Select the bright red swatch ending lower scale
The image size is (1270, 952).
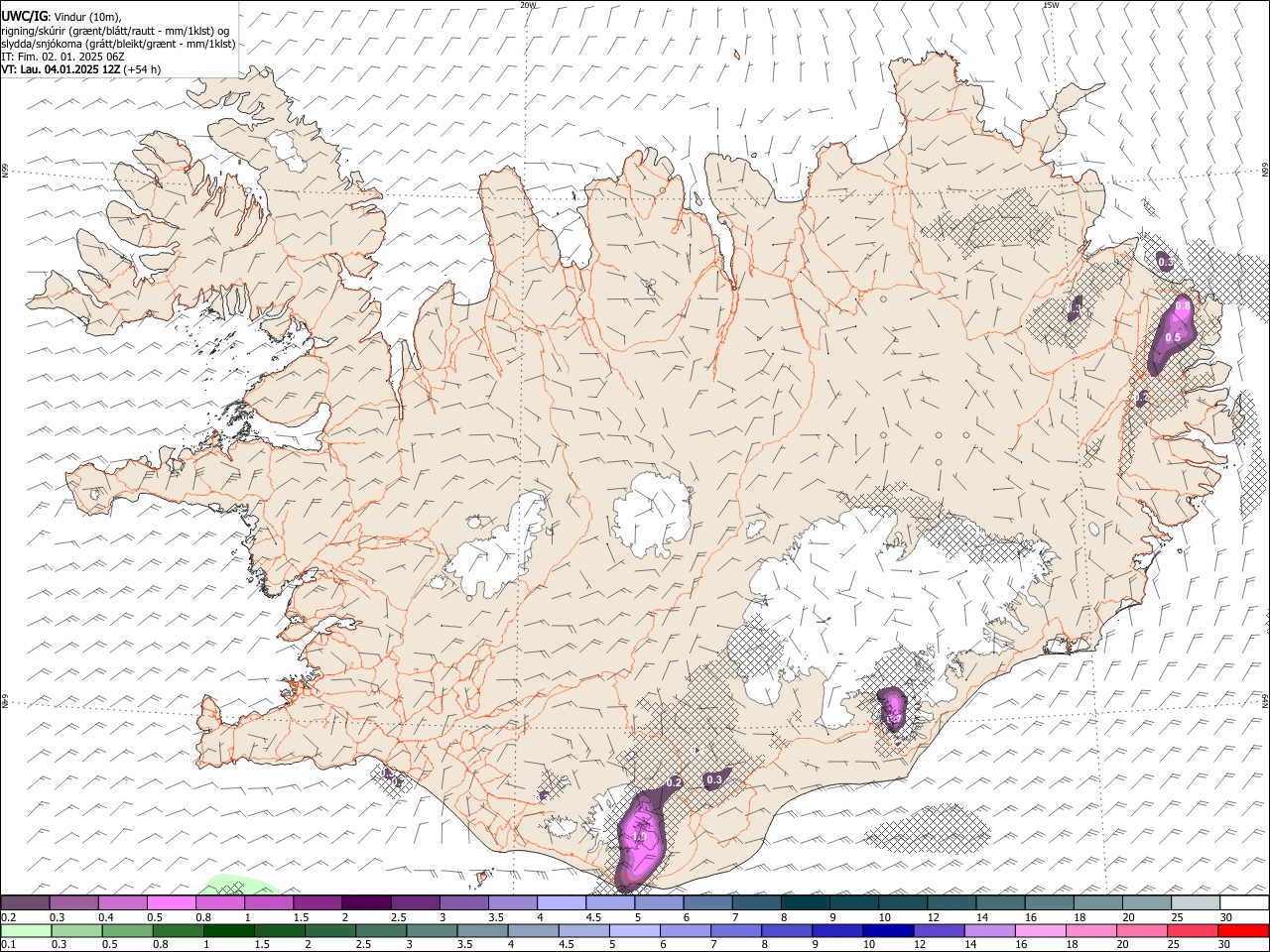point(1244,931)
